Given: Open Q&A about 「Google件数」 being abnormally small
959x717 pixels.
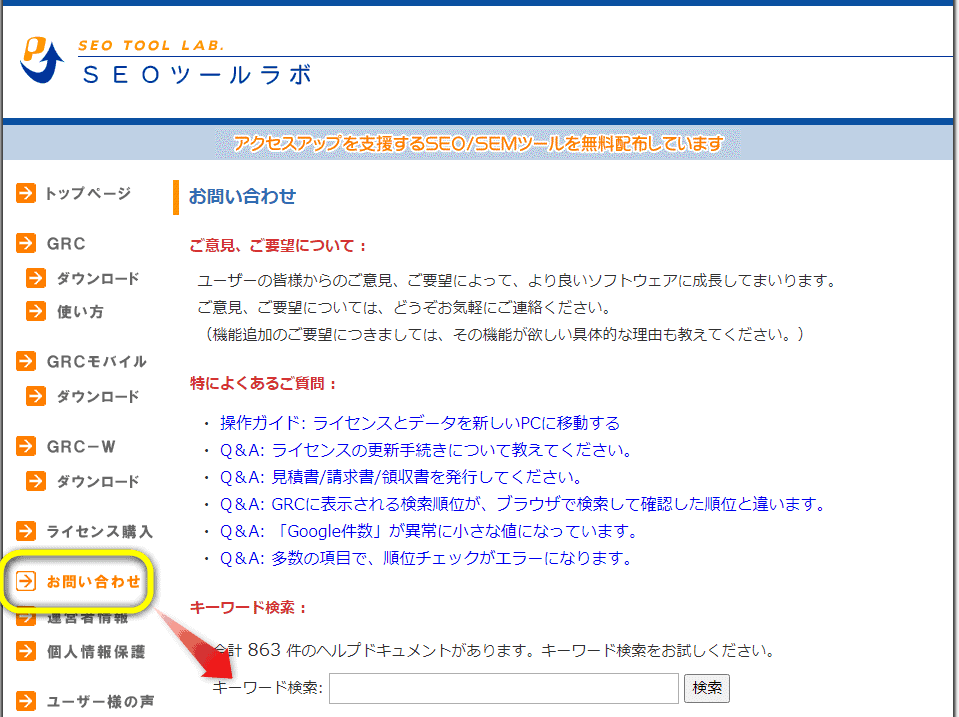Looking at the screenshot, I should coord(429,530).
